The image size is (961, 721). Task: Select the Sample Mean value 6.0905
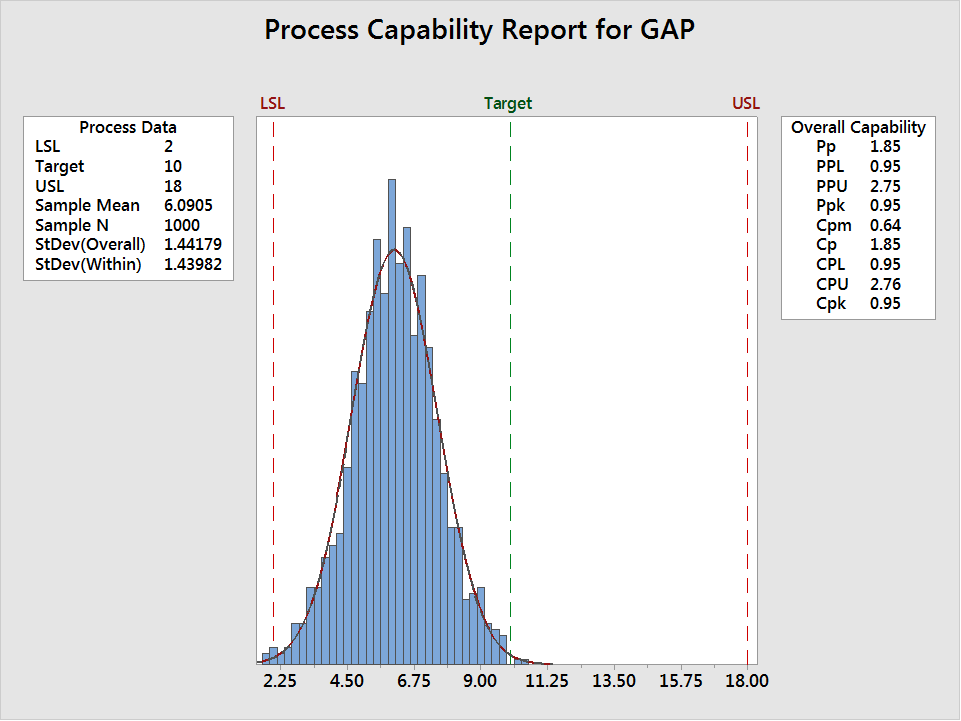(x=188, y=205)
